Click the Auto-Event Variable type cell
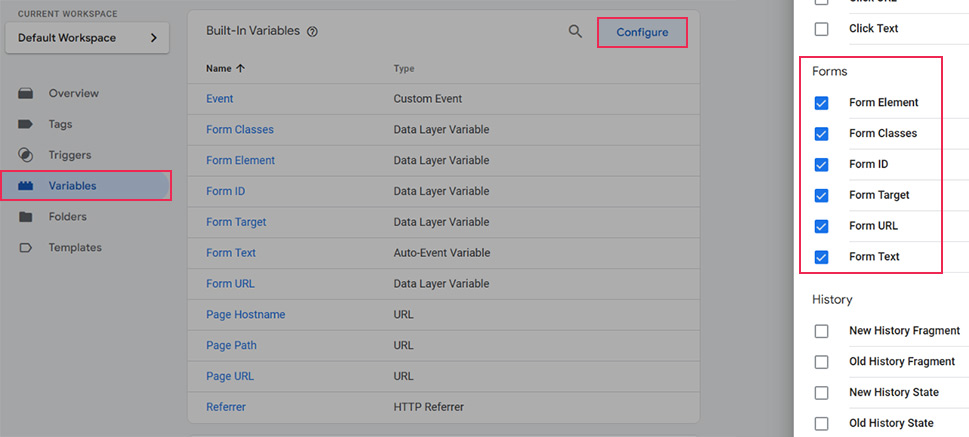969x437 pixels. pyautogui.click(x=442, y=253)
